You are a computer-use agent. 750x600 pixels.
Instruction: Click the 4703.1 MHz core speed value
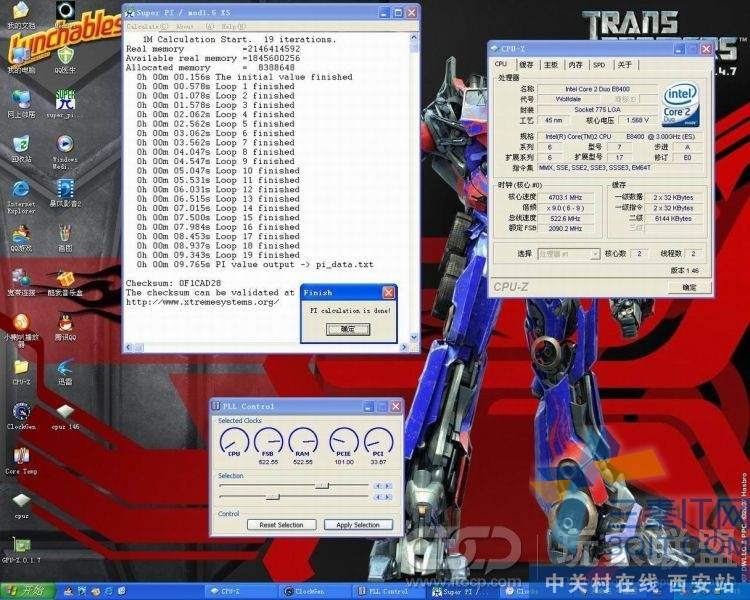click(x=565, y=197)
